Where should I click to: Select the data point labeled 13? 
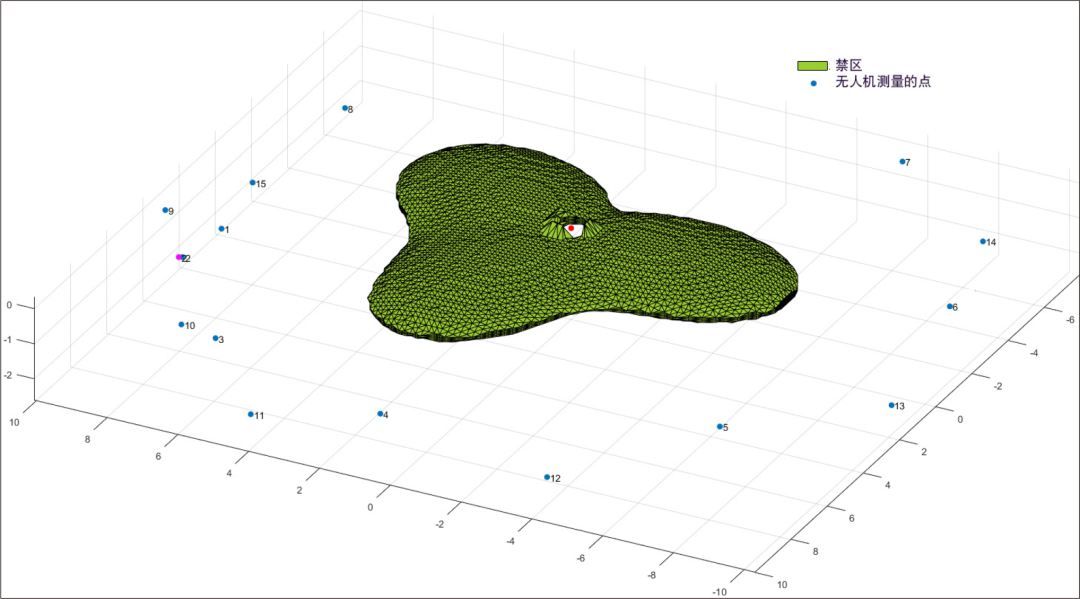point(891,405)
